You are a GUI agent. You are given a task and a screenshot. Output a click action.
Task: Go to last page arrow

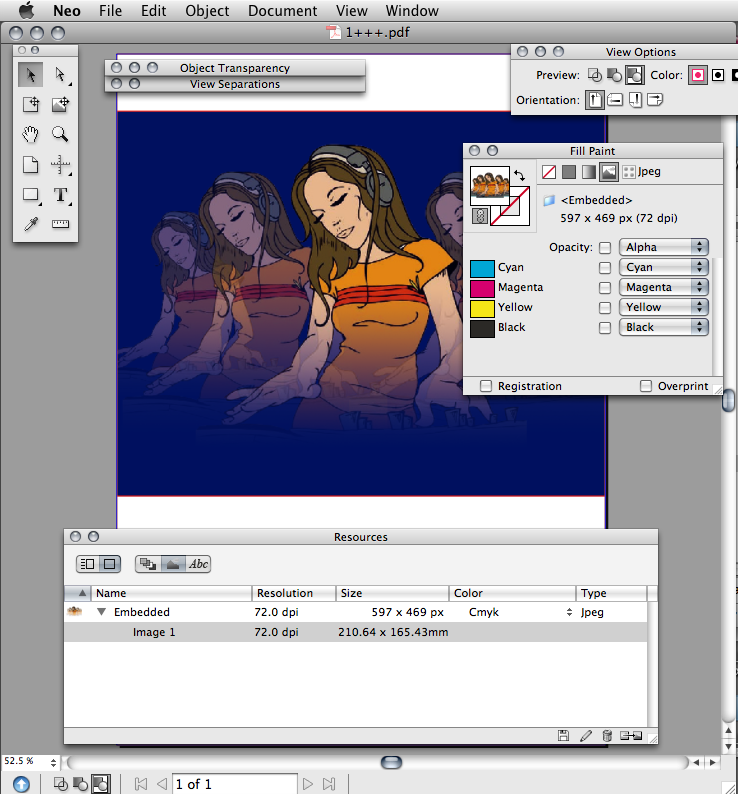329,784
